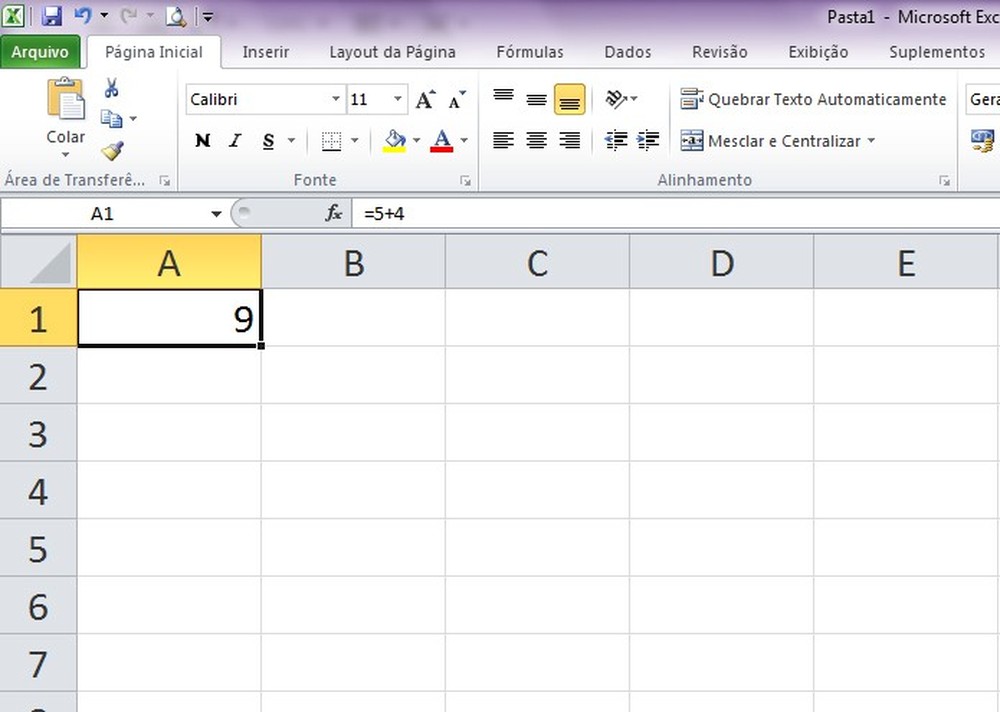This screenshot has height=712, width=1000.
Task: Expand the borders style dropdown
Action: pos(354,140)
